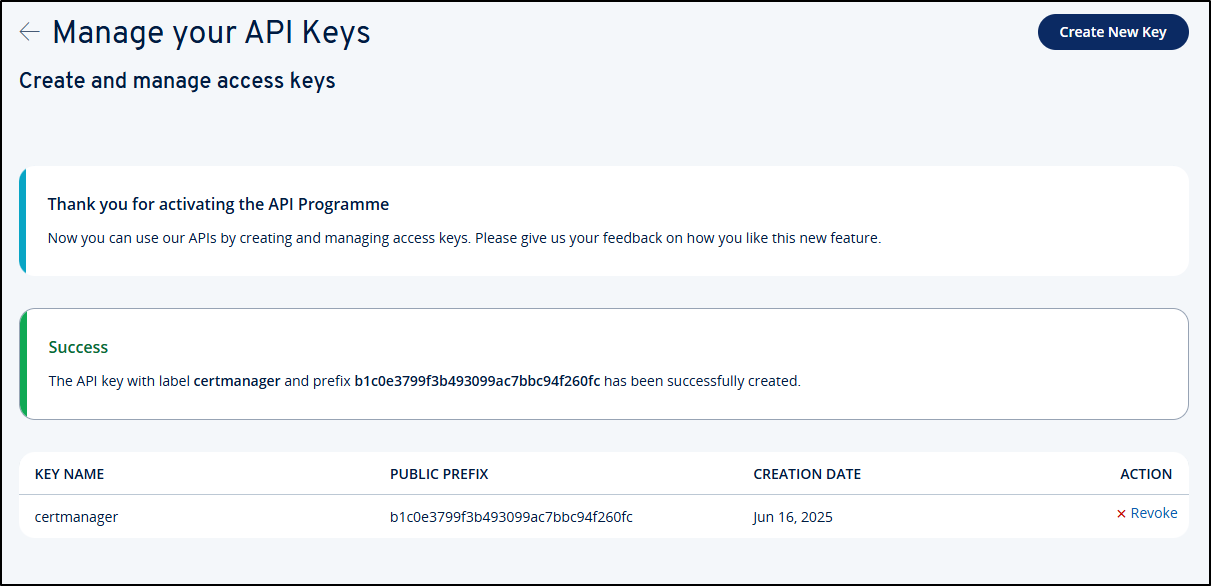Select the certmanager key name cell
Screen dimensions: 1211x586
pyautogui.click(x=76, y=517)
